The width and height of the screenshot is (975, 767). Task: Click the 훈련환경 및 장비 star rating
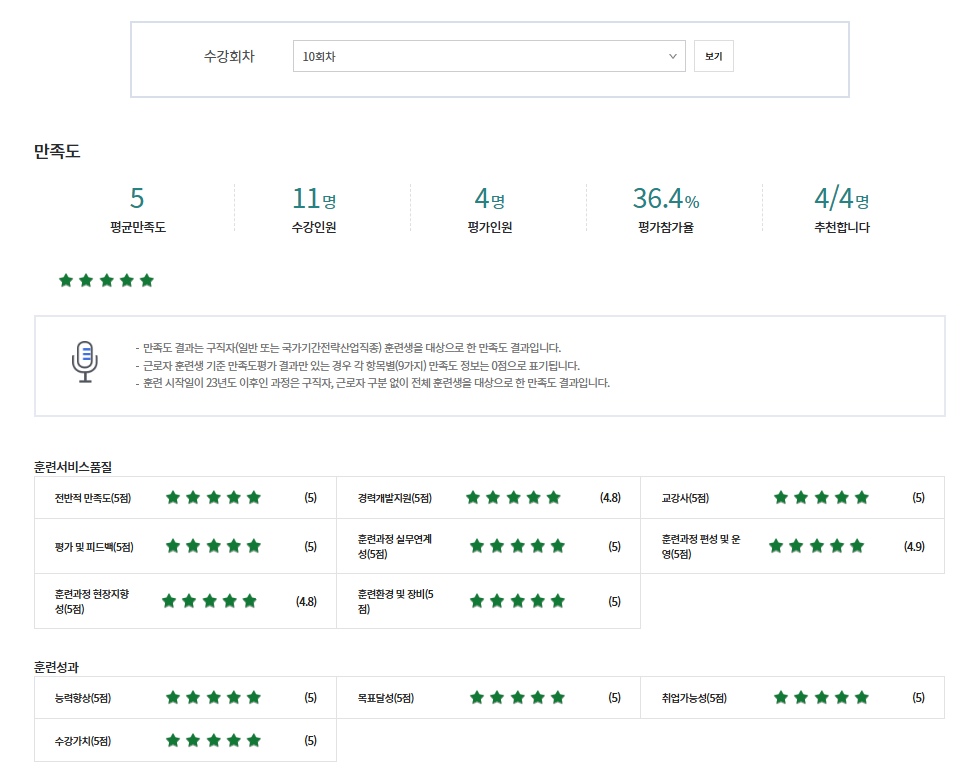pos(517,601)
